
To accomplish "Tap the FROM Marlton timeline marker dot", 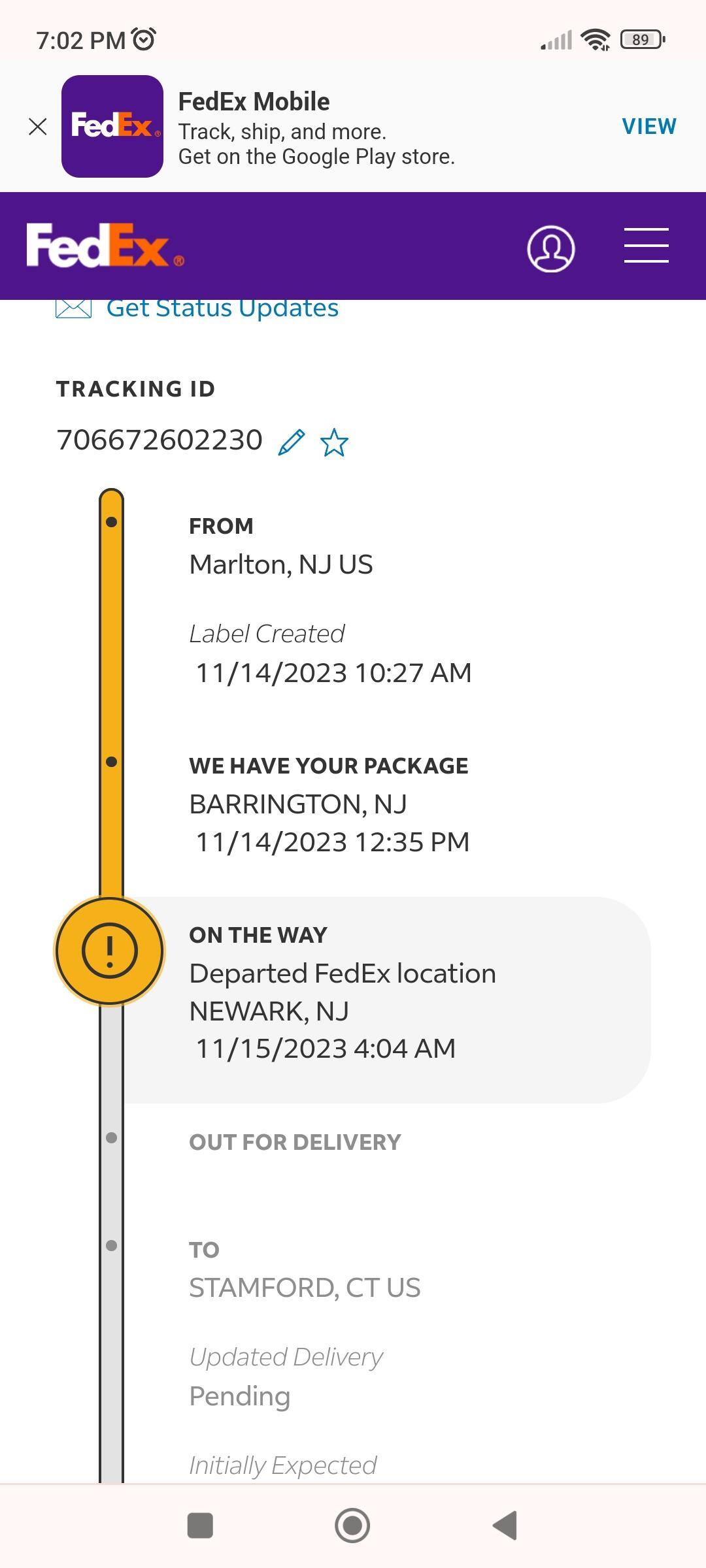I will point(111,522).
